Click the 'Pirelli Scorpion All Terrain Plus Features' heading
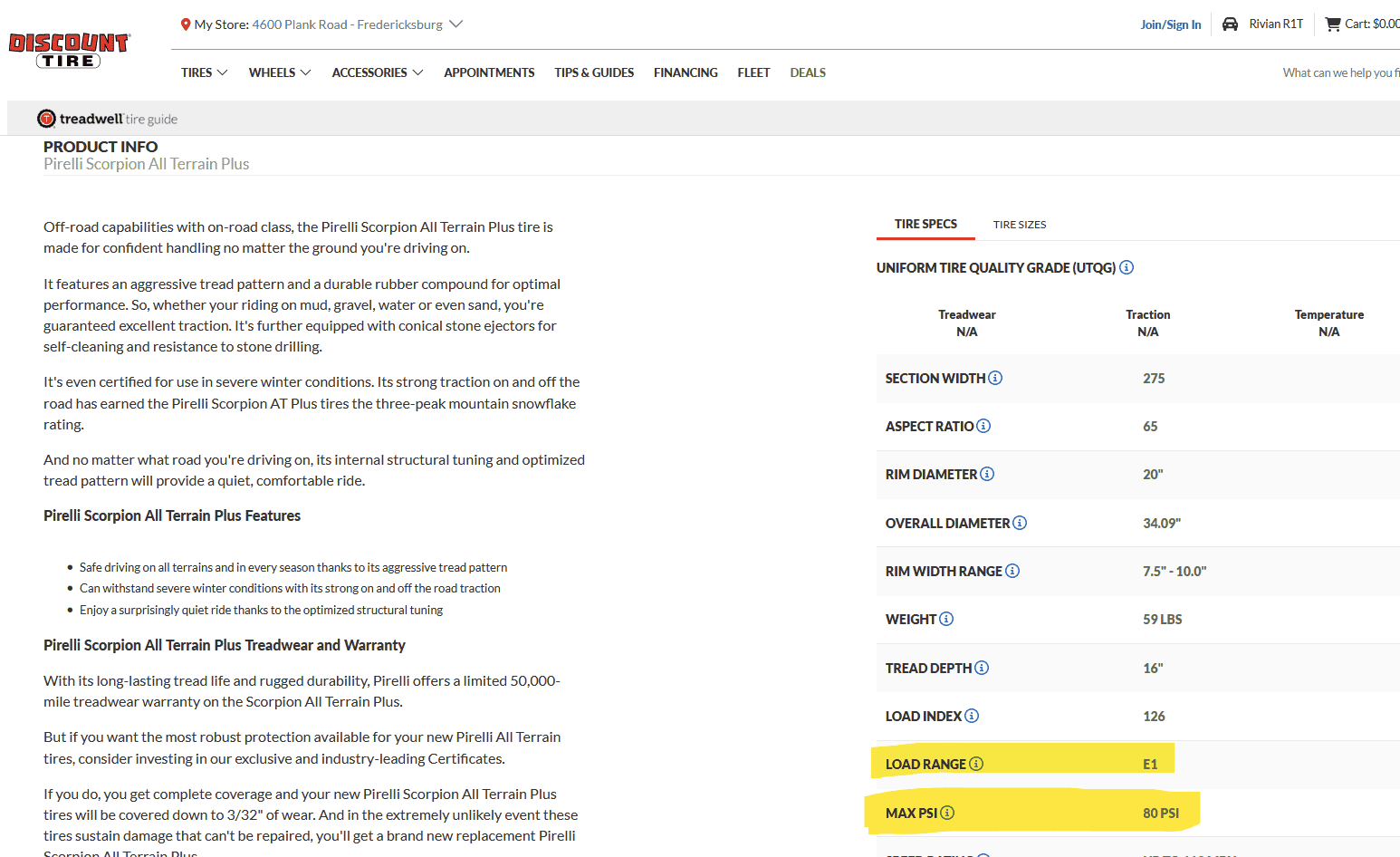 (x=172, y=515)
